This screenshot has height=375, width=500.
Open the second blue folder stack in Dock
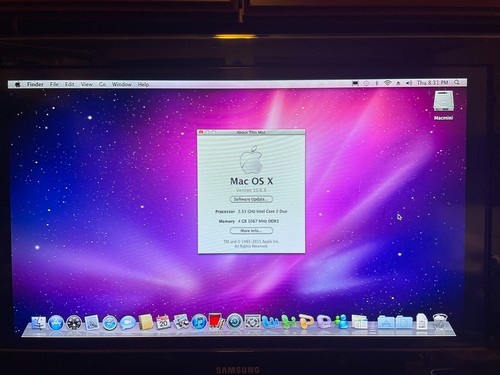[x=404, y=322]
